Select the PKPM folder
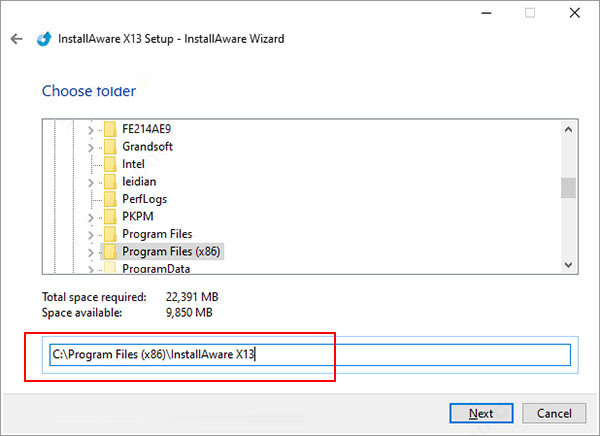This screenshot has height=436, width=600. click(x=138, y=217)
